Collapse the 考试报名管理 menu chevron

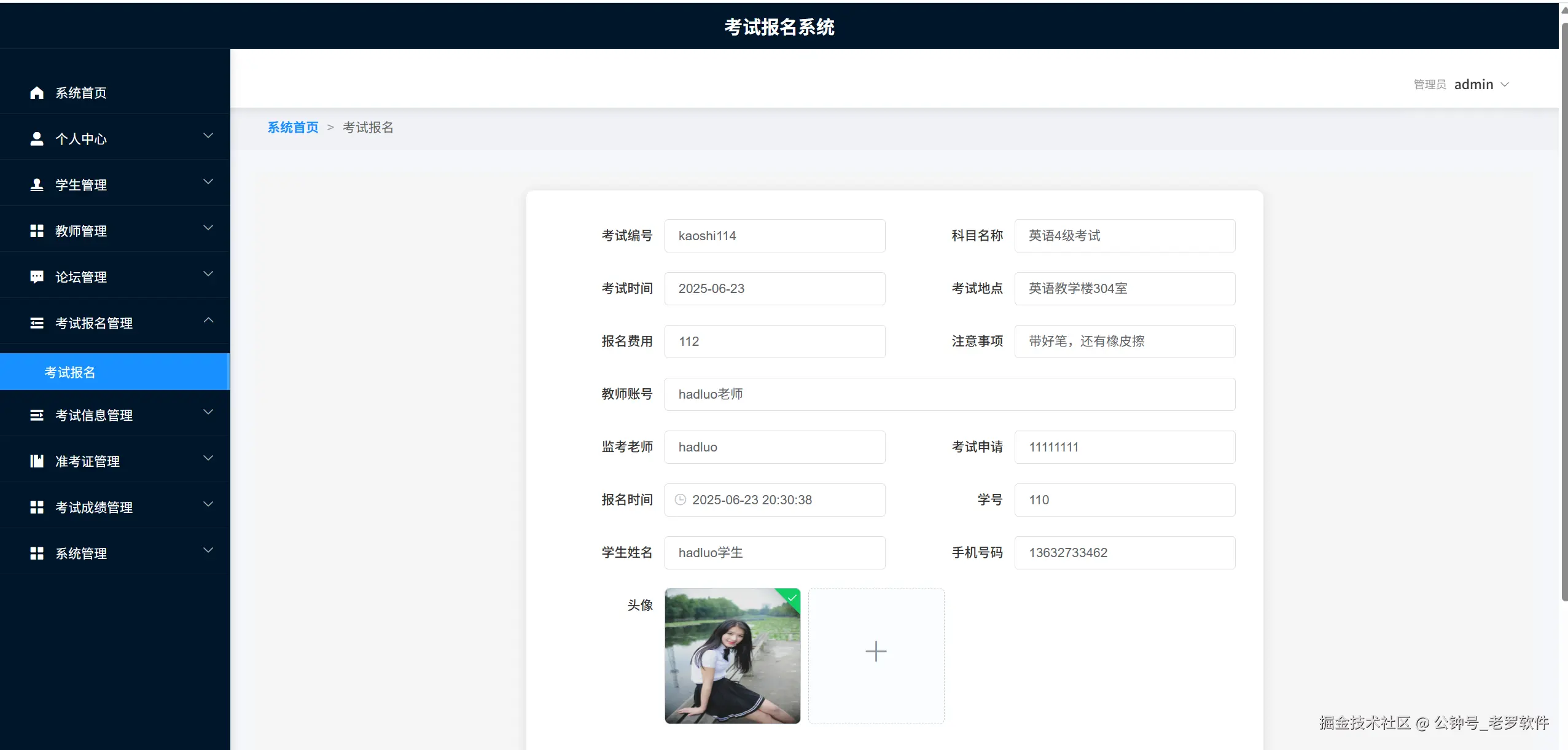pos(208,320)
